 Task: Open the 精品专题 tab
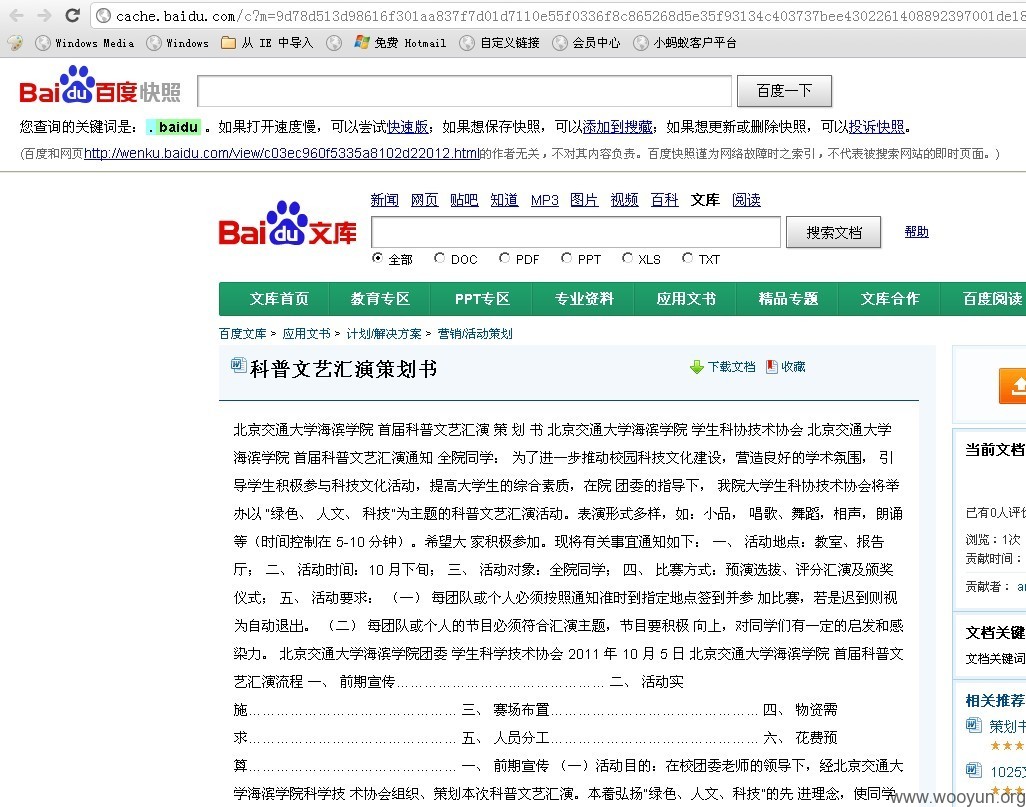point(788,299)
